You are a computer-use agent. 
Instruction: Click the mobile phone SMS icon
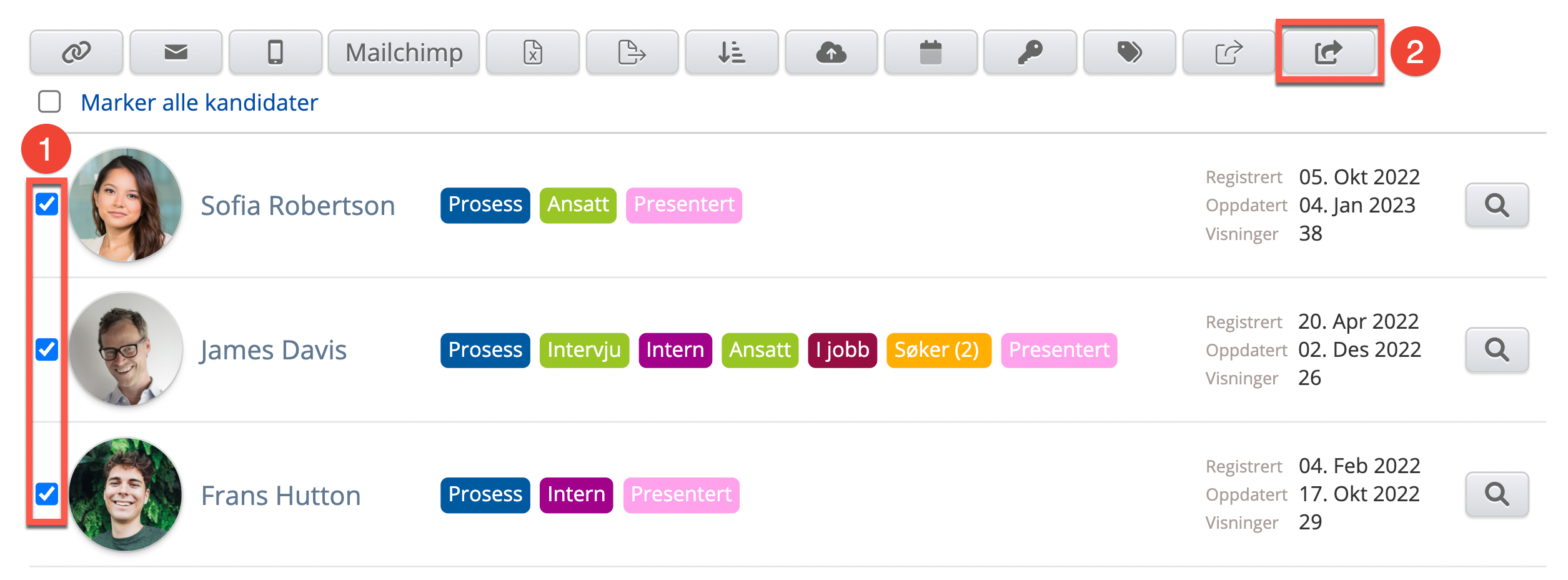tap(275, 52)
